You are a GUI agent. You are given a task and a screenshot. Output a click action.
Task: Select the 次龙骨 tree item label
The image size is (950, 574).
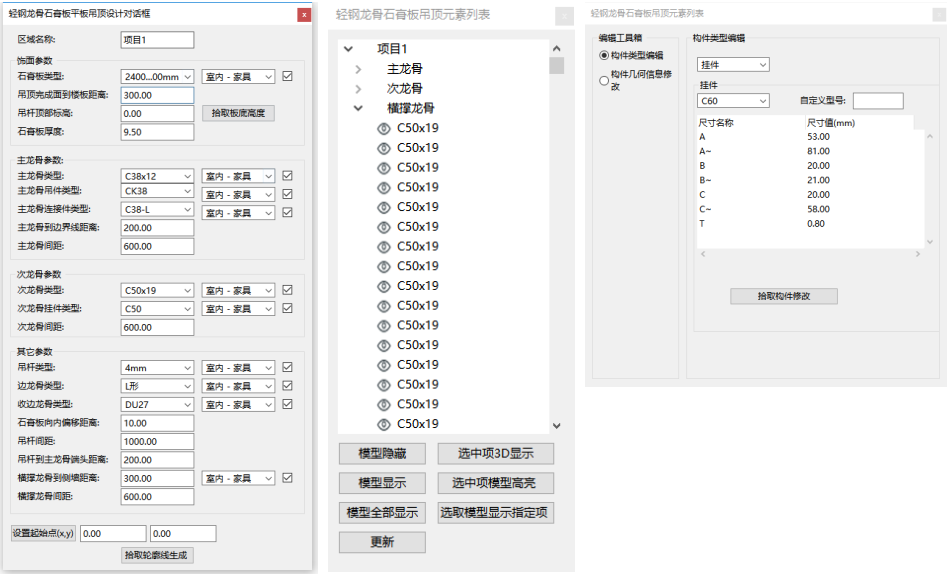[x=405, y=88]
